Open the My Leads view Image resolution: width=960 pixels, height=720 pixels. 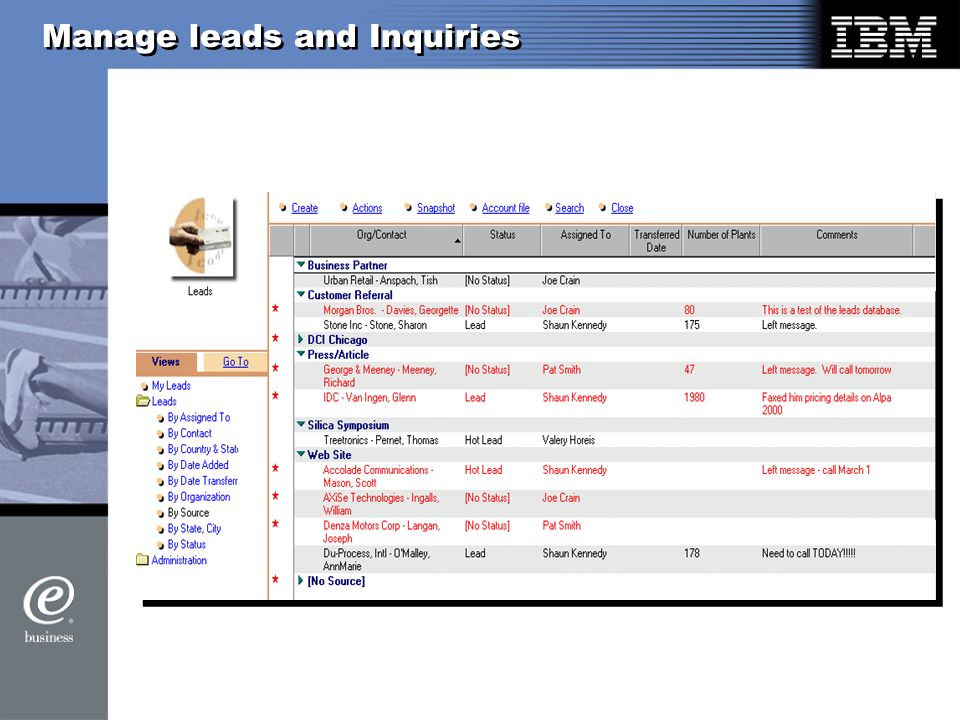point(171,386)
